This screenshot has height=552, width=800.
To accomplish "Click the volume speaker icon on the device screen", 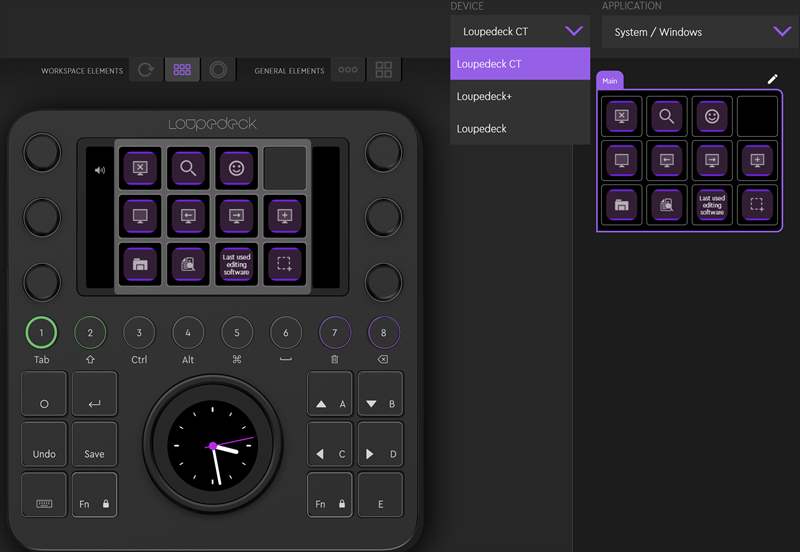I will [x=100, y=170].
